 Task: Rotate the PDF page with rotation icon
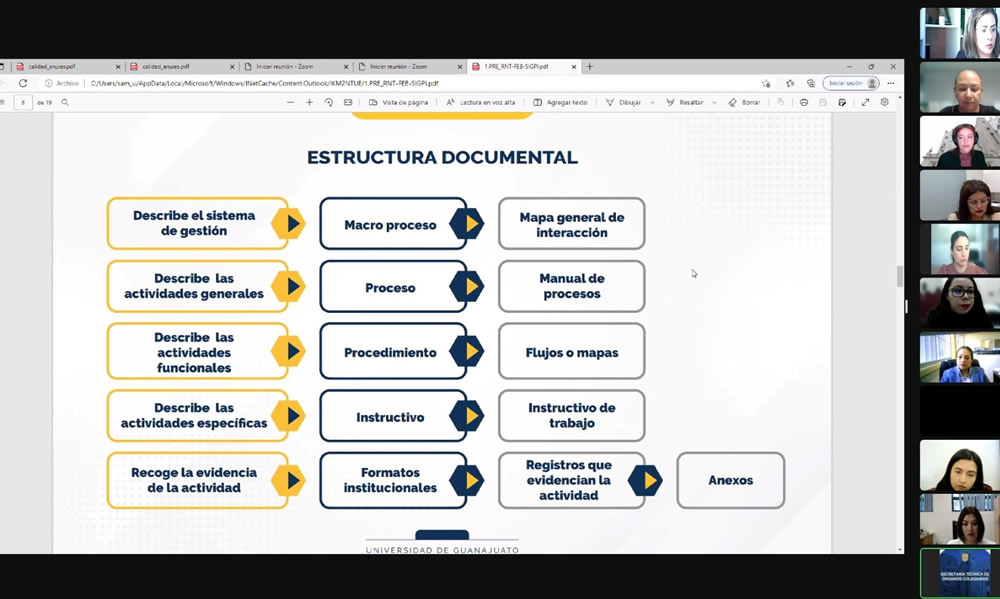[x=329, y=102]
